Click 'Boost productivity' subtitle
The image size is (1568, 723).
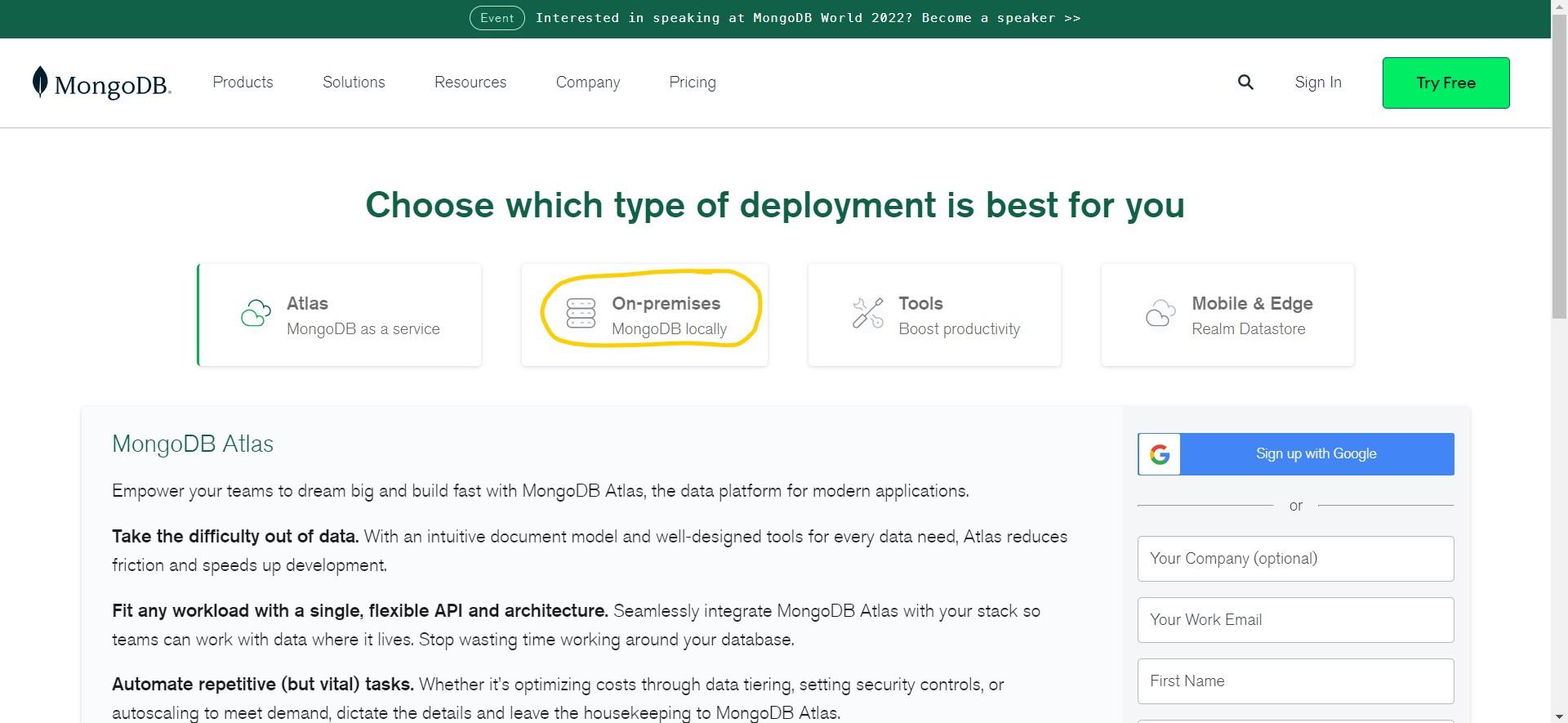pos(959,329)
